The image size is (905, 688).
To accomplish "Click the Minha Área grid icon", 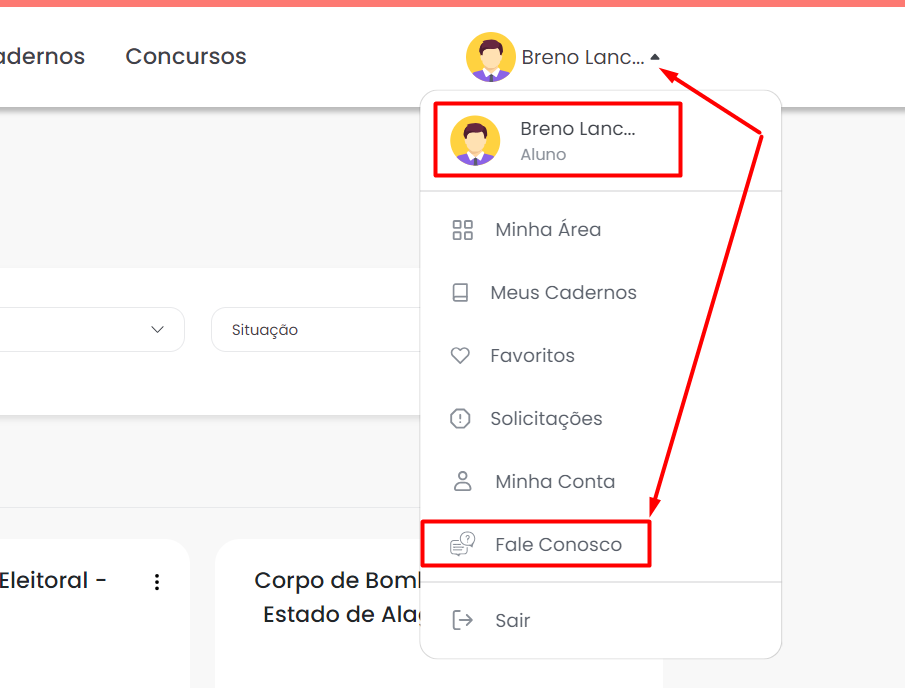I will point(462,230).
